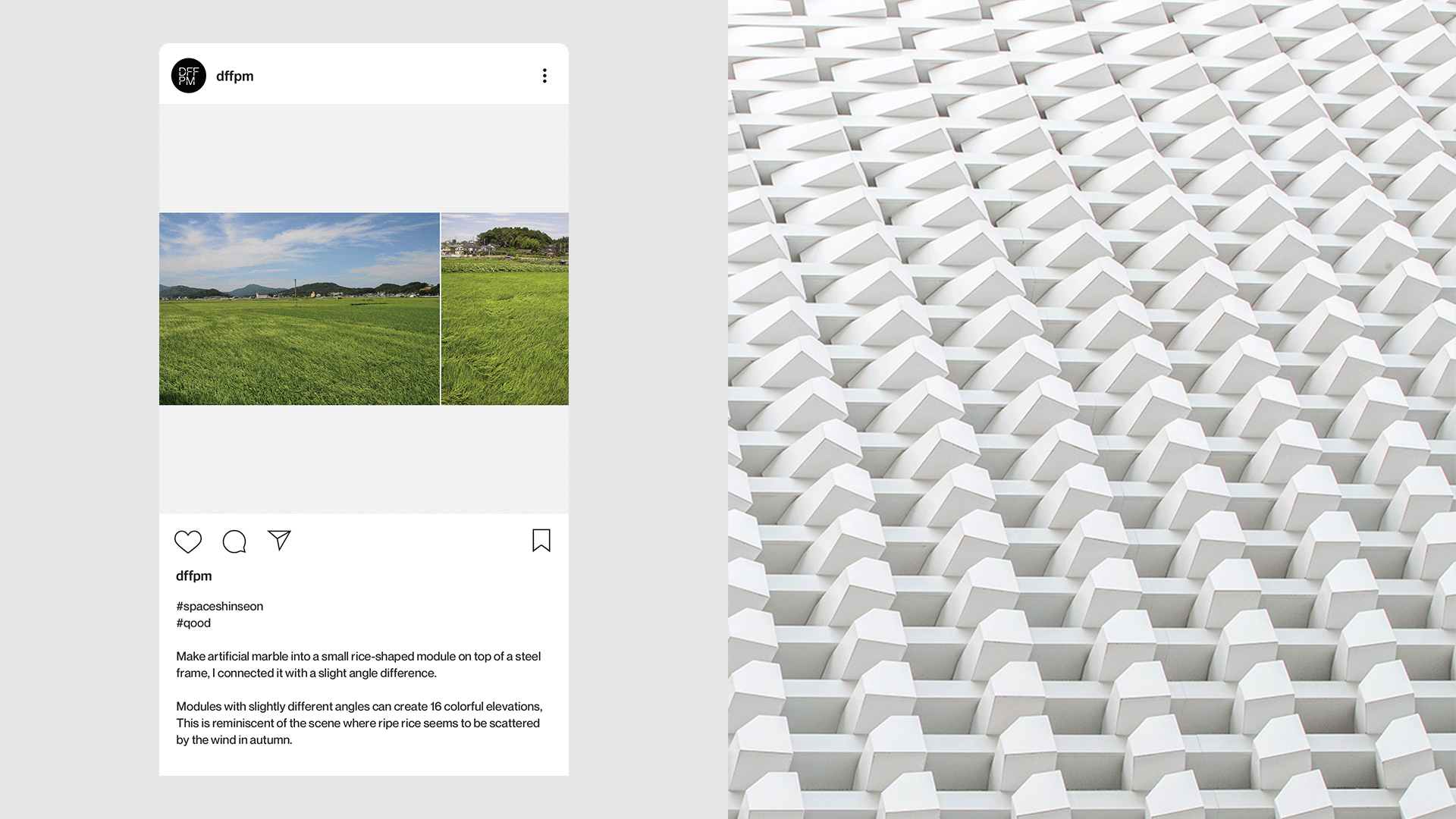Click the white block facade image
The height and width of the screenshot is (819, 1456).
[1092, 409]
